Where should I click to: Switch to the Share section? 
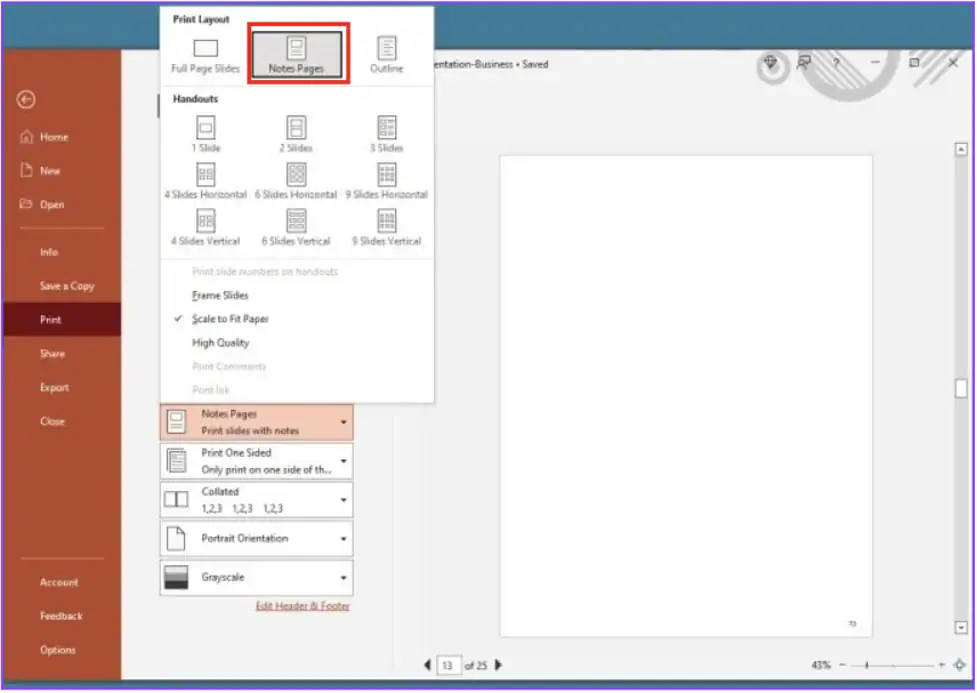point(53,353)
